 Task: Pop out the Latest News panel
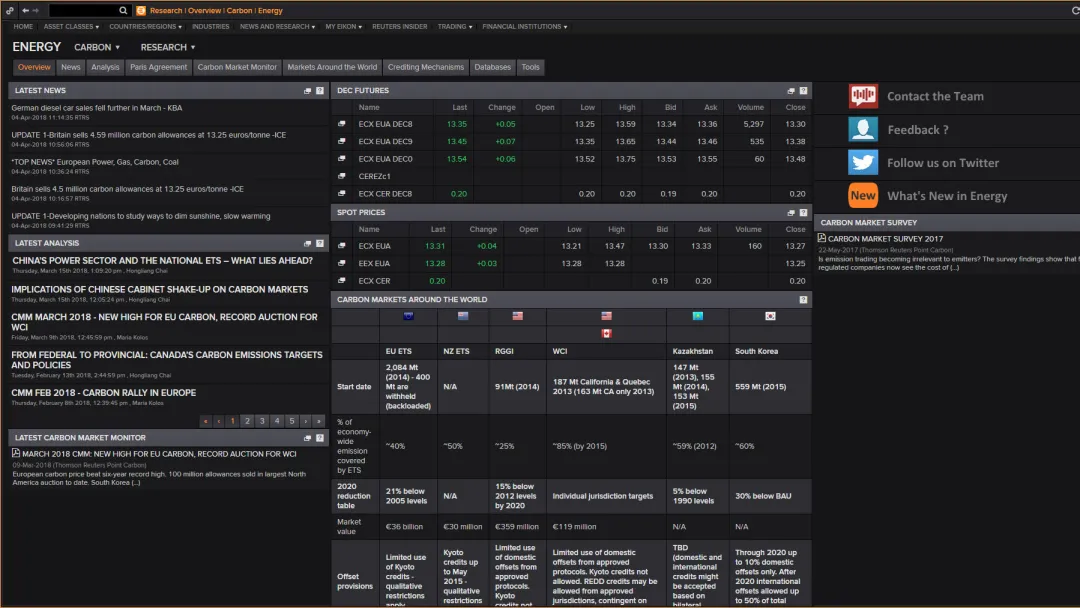308,91
